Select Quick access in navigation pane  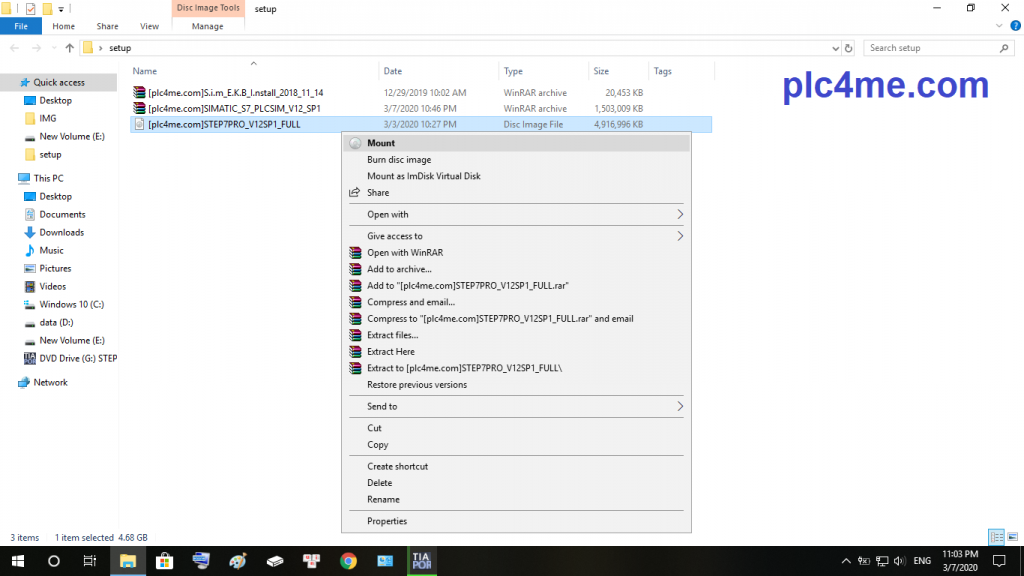[x=59, y=82]
